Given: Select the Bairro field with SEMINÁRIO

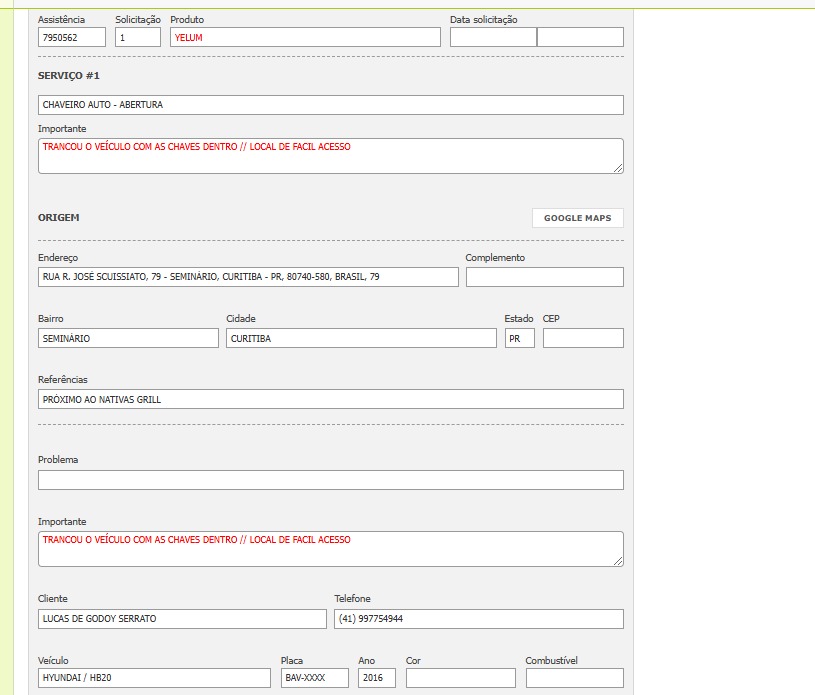Looking at the screenshot, I should (x=128, y=338).
